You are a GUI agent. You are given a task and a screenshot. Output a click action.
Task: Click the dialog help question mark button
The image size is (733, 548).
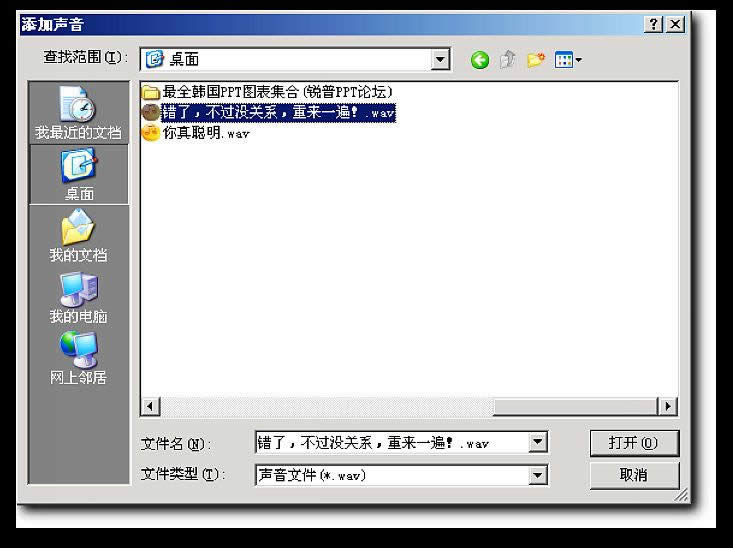654,24
